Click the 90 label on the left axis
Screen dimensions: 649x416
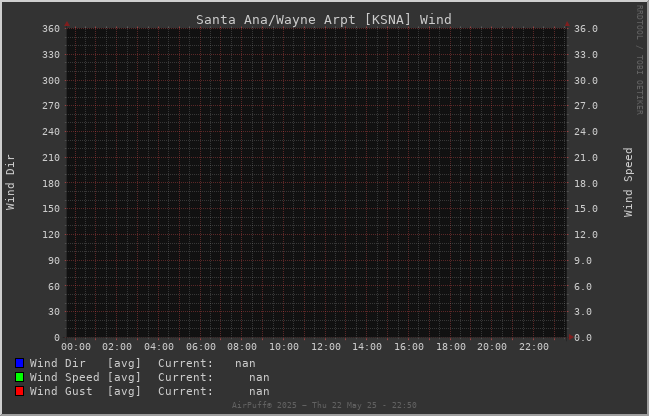[x=54, y=261]
